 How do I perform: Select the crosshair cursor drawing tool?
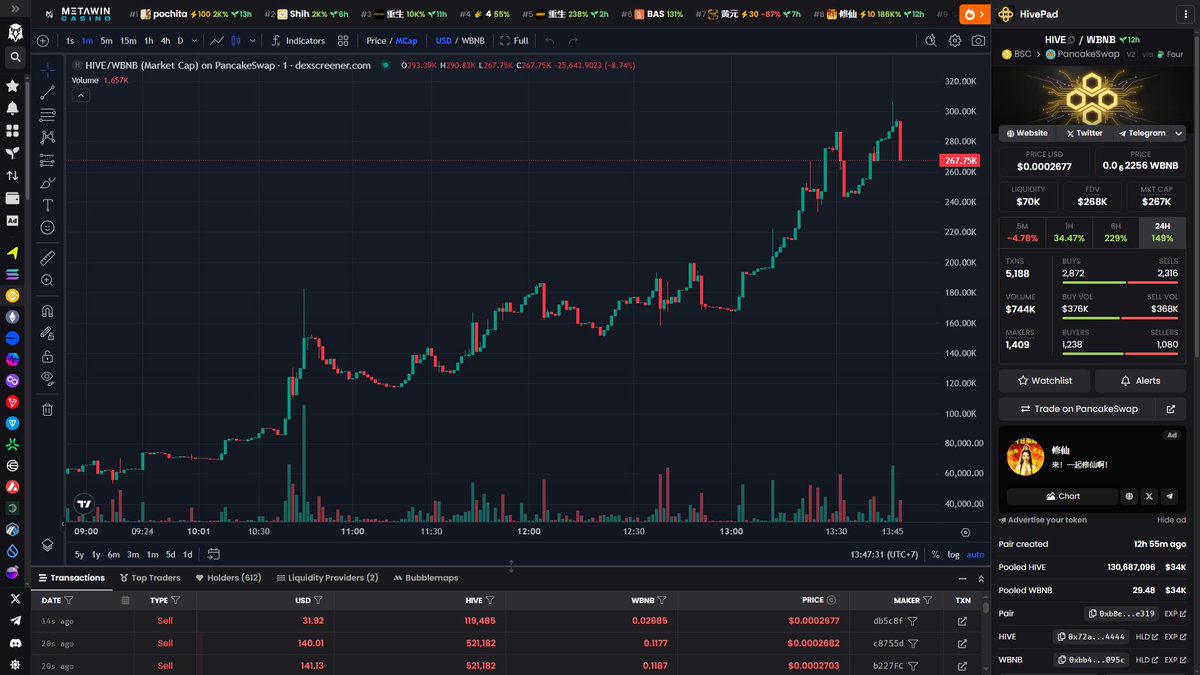pyautogui.click(x=47, y=71)
